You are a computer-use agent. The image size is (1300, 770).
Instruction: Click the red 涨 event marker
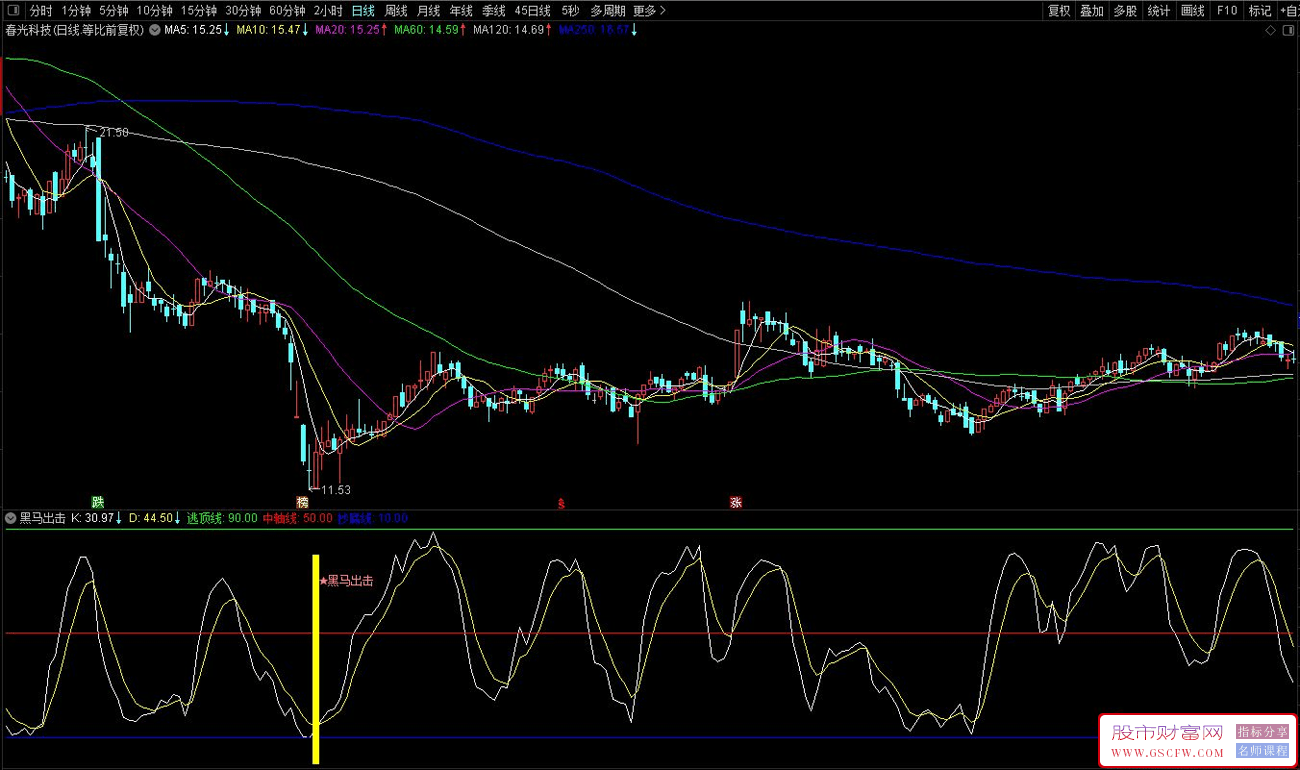coord(736,502)
